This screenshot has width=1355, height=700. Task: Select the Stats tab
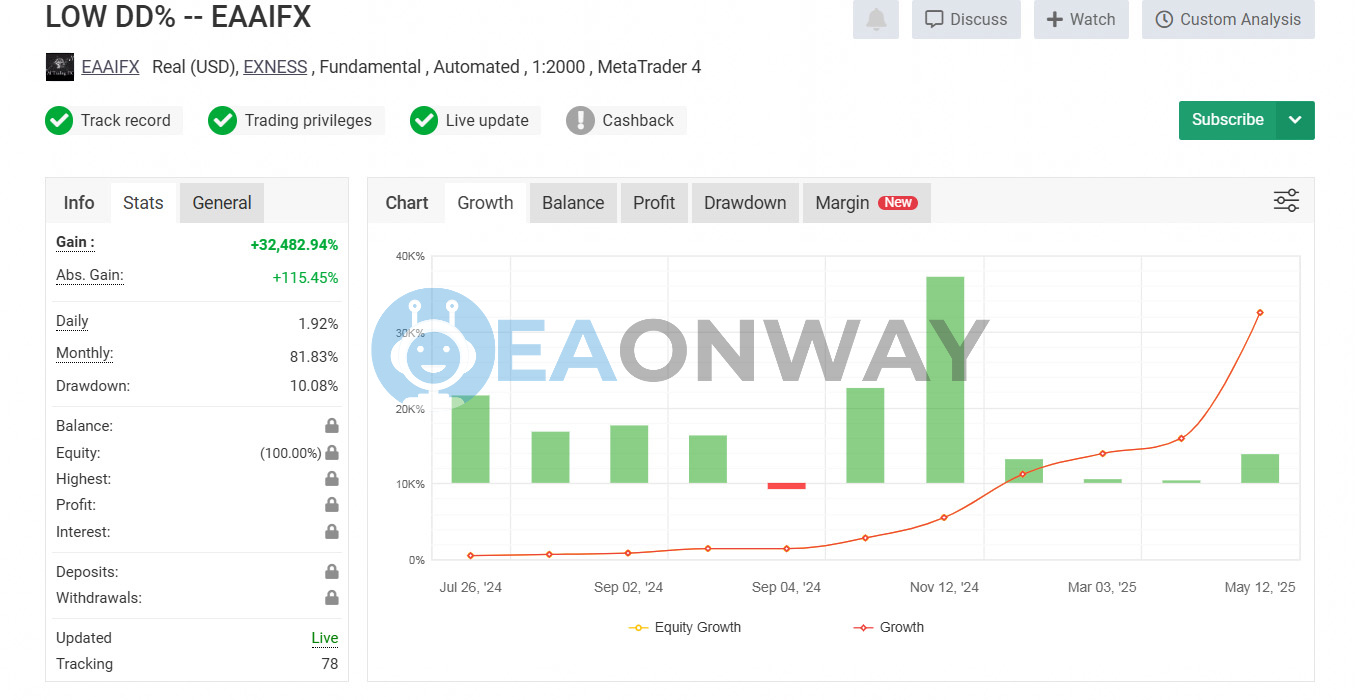(143, 203)
